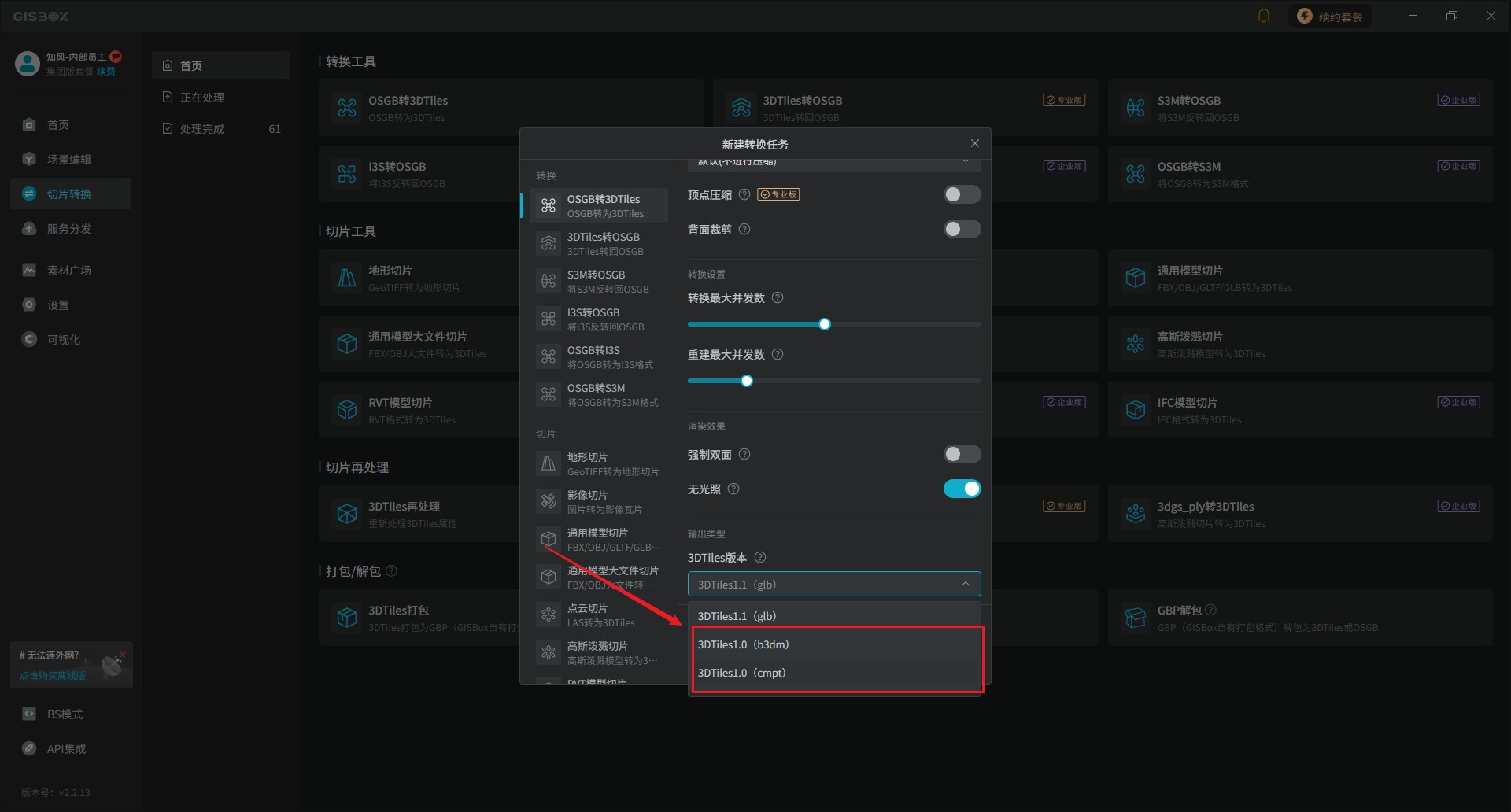Click the 重建最大并发数 help icon
This screenshot has width=1511, height=812.
778,354
